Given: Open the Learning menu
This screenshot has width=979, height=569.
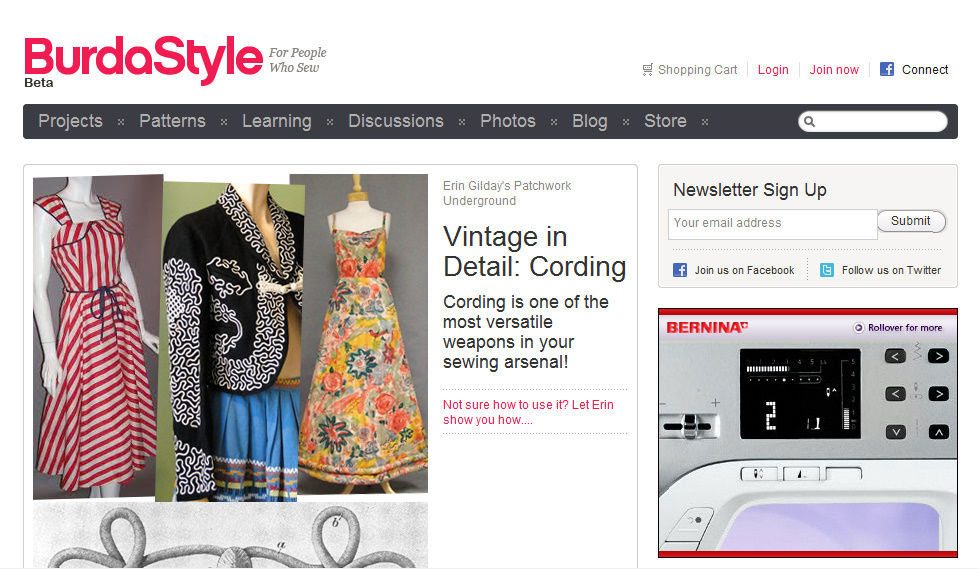Looking at the screenshot, I should coord(277,121).
